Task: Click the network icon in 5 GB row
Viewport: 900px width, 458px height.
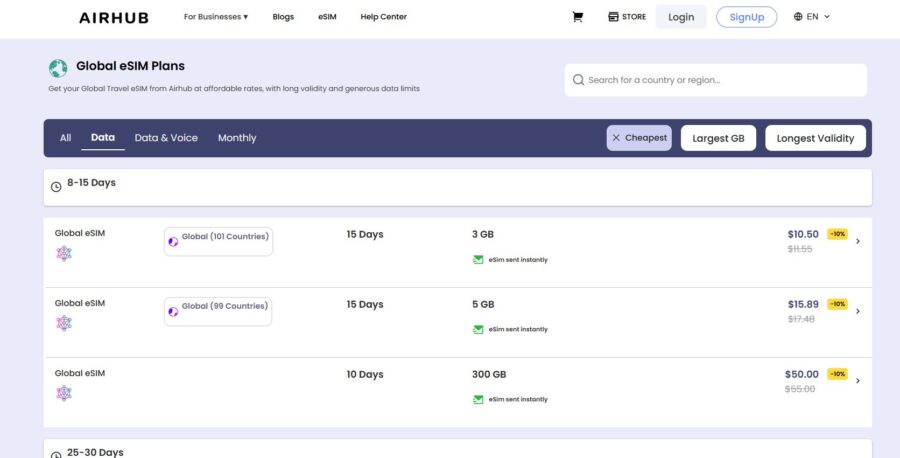Action: tap(64, 323)
